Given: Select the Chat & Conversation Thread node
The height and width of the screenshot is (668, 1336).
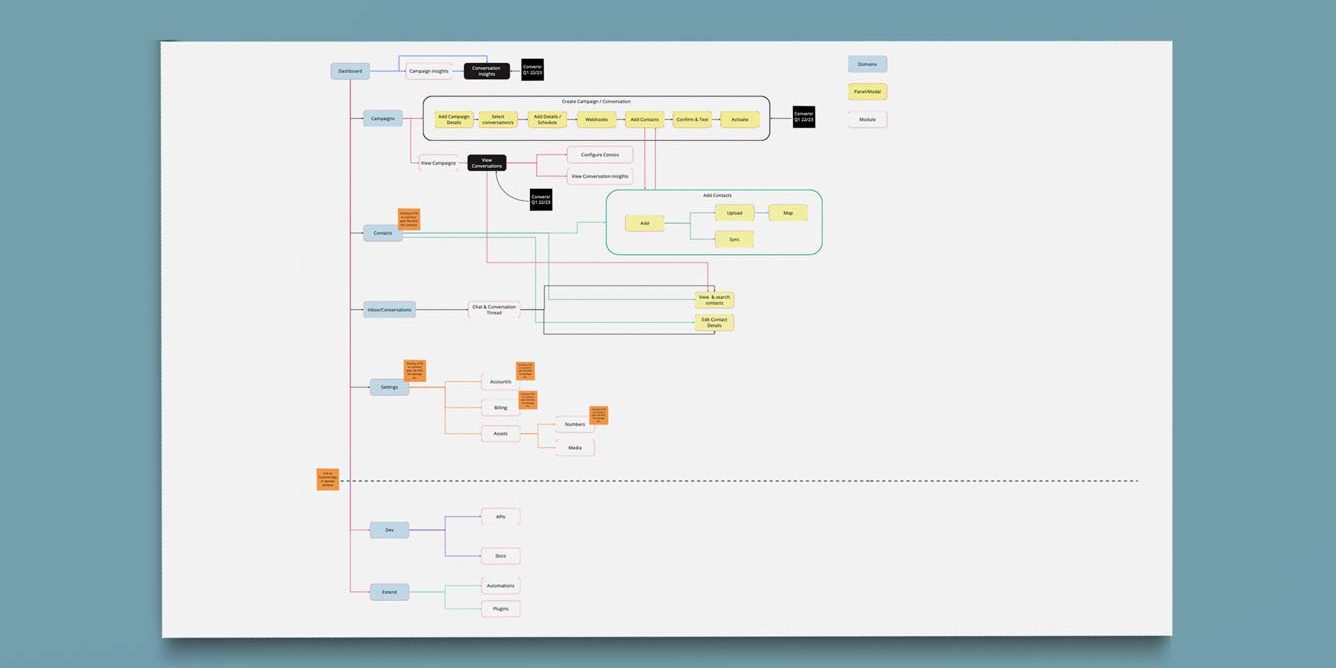Looking at the screenshot, I should point(494,310).
